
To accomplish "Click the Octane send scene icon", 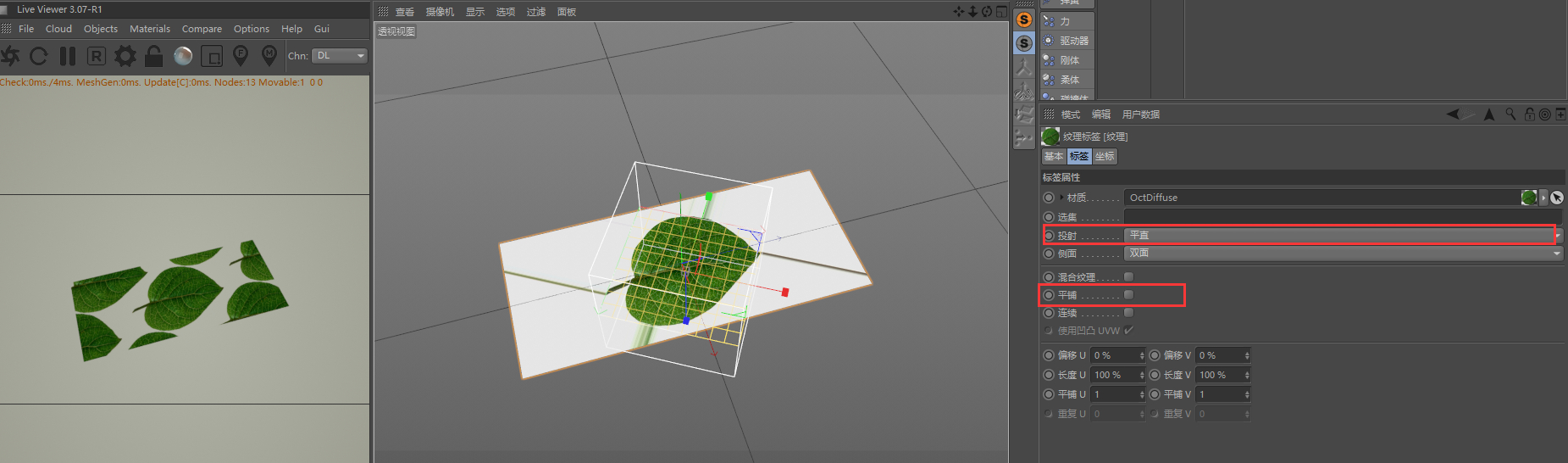I will (10, 56).
